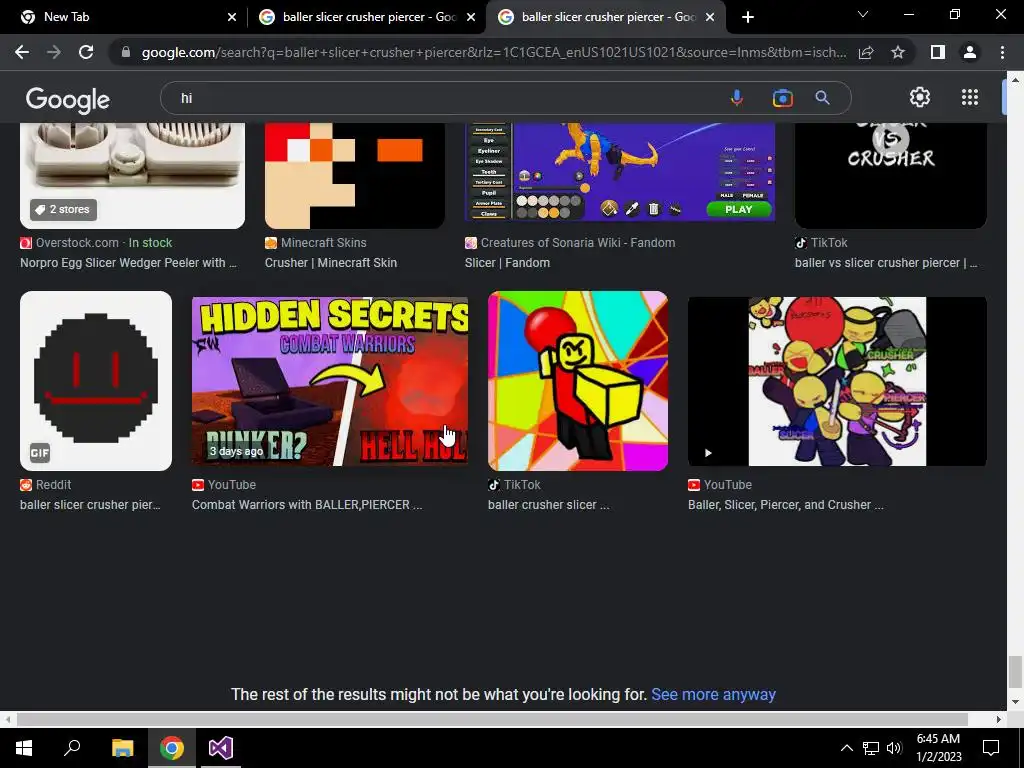This screenshot has height=768, width=1024.
Task: Search by voice with the microphone
Action: 737,98
